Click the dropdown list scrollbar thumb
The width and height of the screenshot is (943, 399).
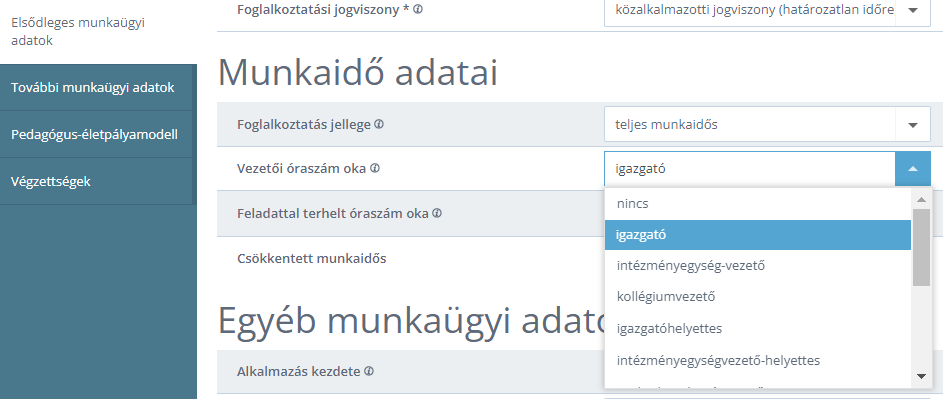coord(921,247)
